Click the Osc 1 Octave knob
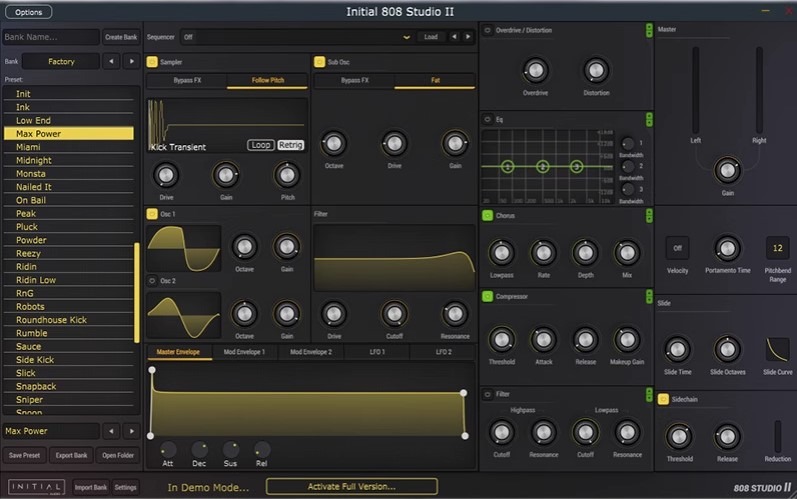797x499 pixels. (244, 247)
